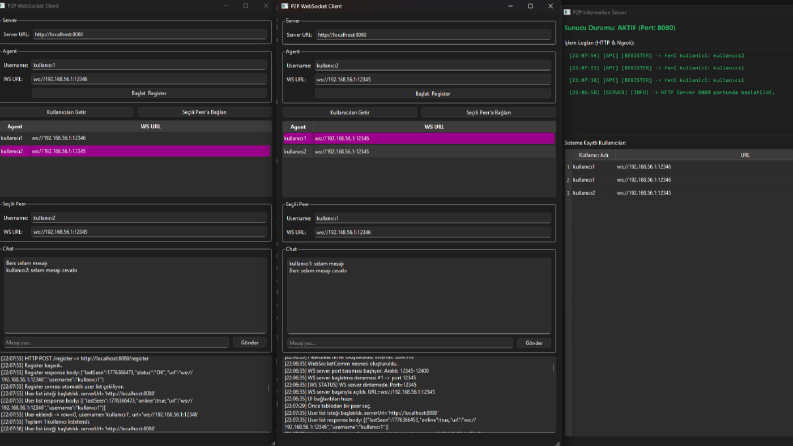Click Gönder button in kullanici2 client chat
The image size is (793, 446).
click(x=534, y=343)
